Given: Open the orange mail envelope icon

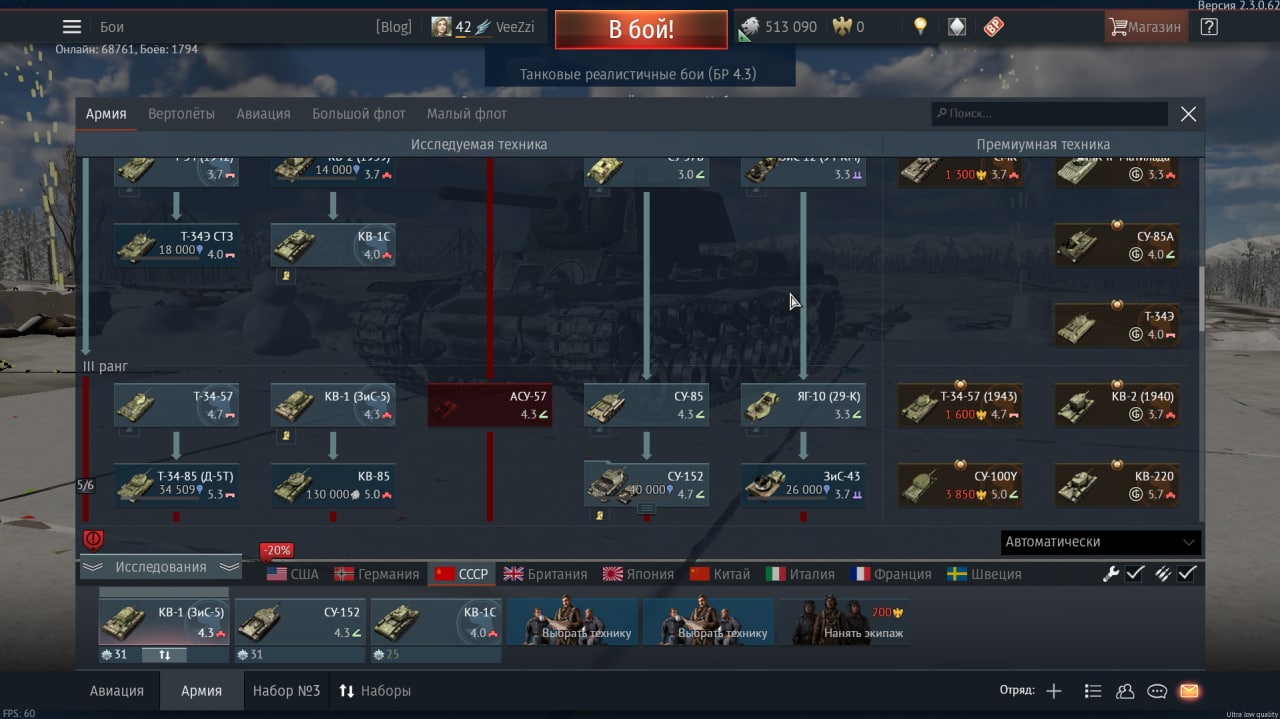Looking at the screenshot, I should 1189,691.
